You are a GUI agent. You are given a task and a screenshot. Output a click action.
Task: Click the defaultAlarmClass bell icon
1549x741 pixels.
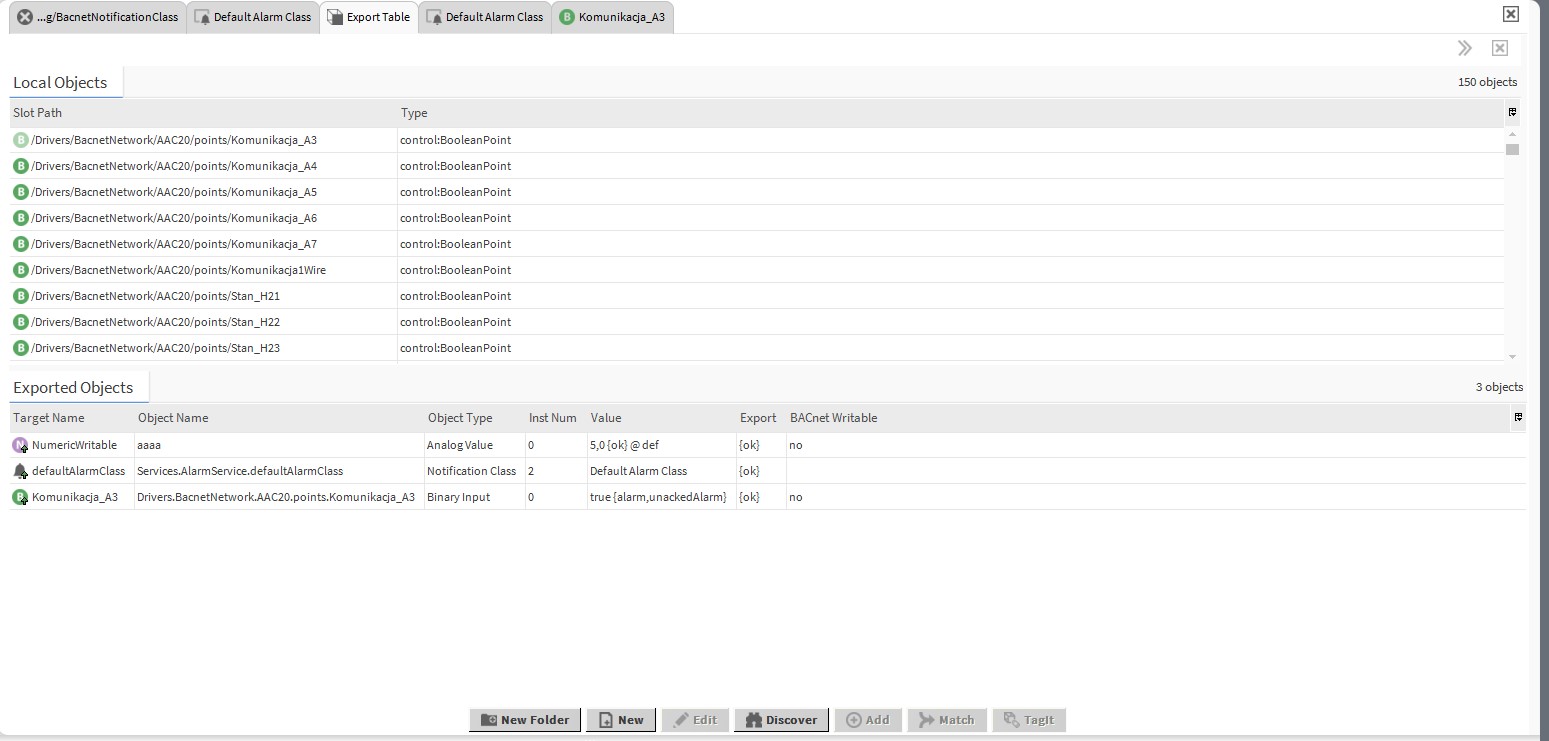pyautogui.click(x=20, y=471)
